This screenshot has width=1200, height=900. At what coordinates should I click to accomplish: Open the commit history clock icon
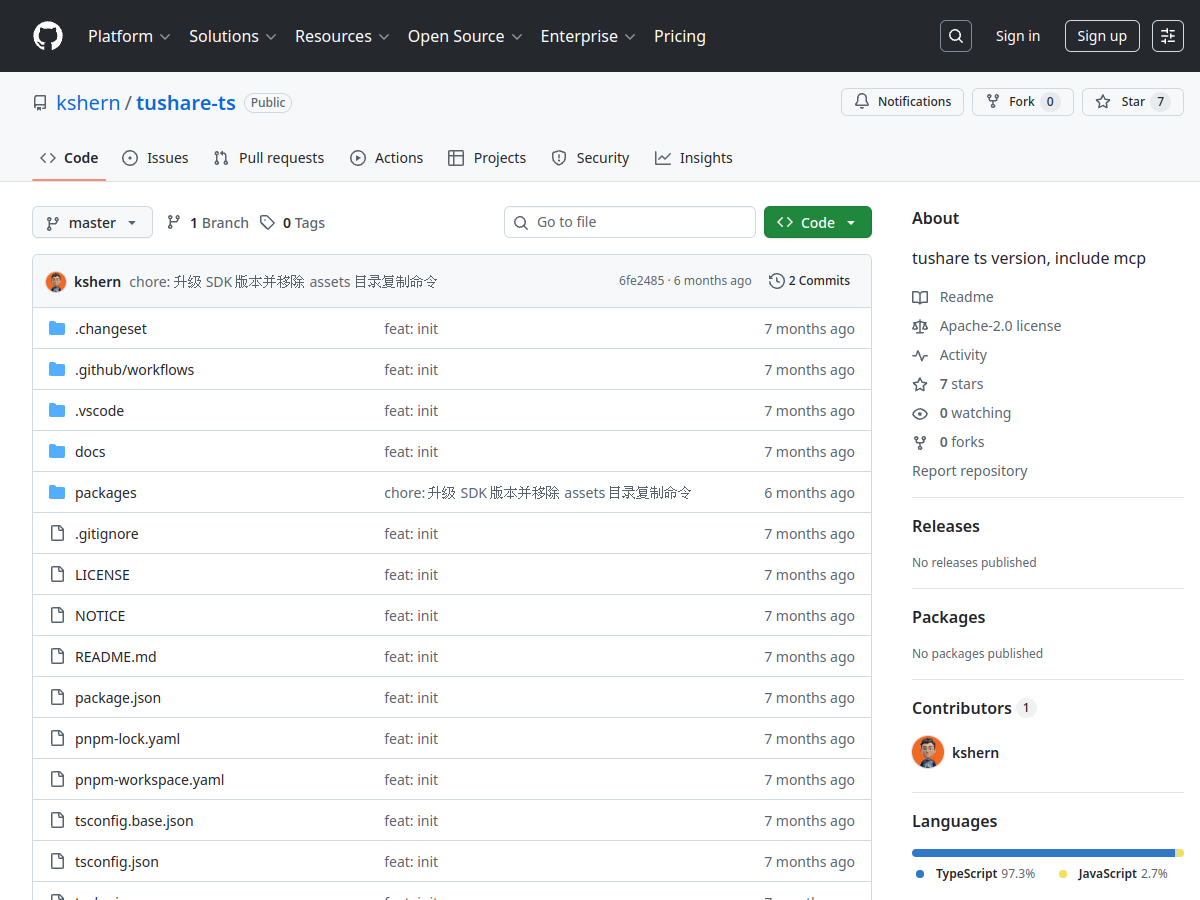click(777, 281)
